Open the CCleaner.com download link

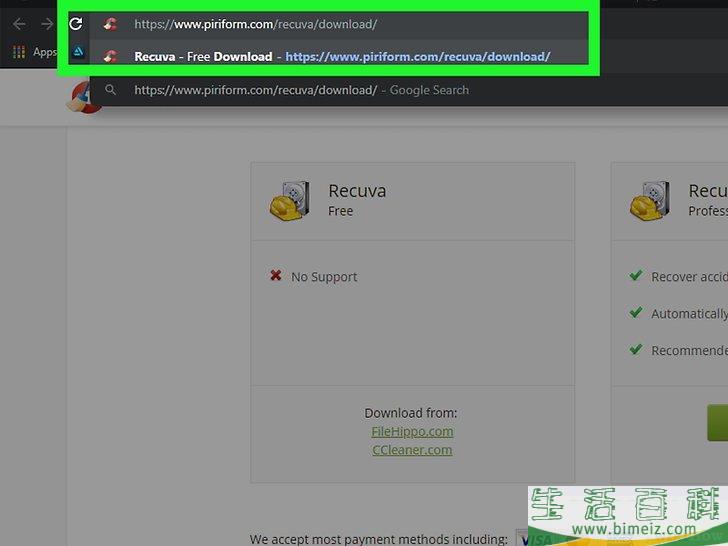point(412,450)
